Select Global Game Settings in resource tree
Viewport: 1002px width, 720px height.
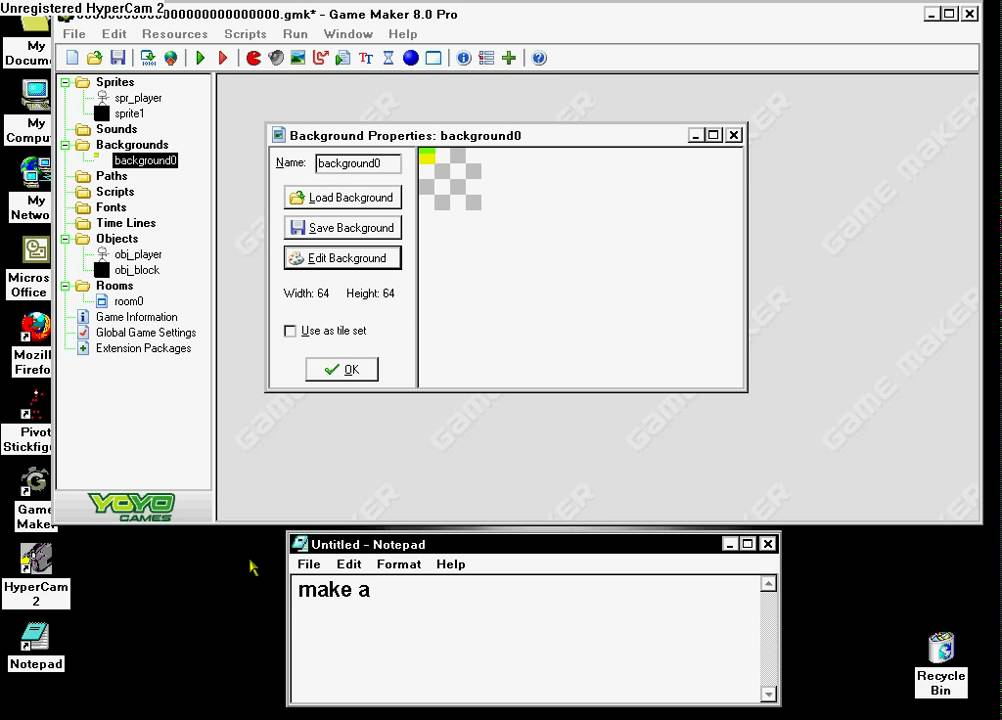[146, 333]
